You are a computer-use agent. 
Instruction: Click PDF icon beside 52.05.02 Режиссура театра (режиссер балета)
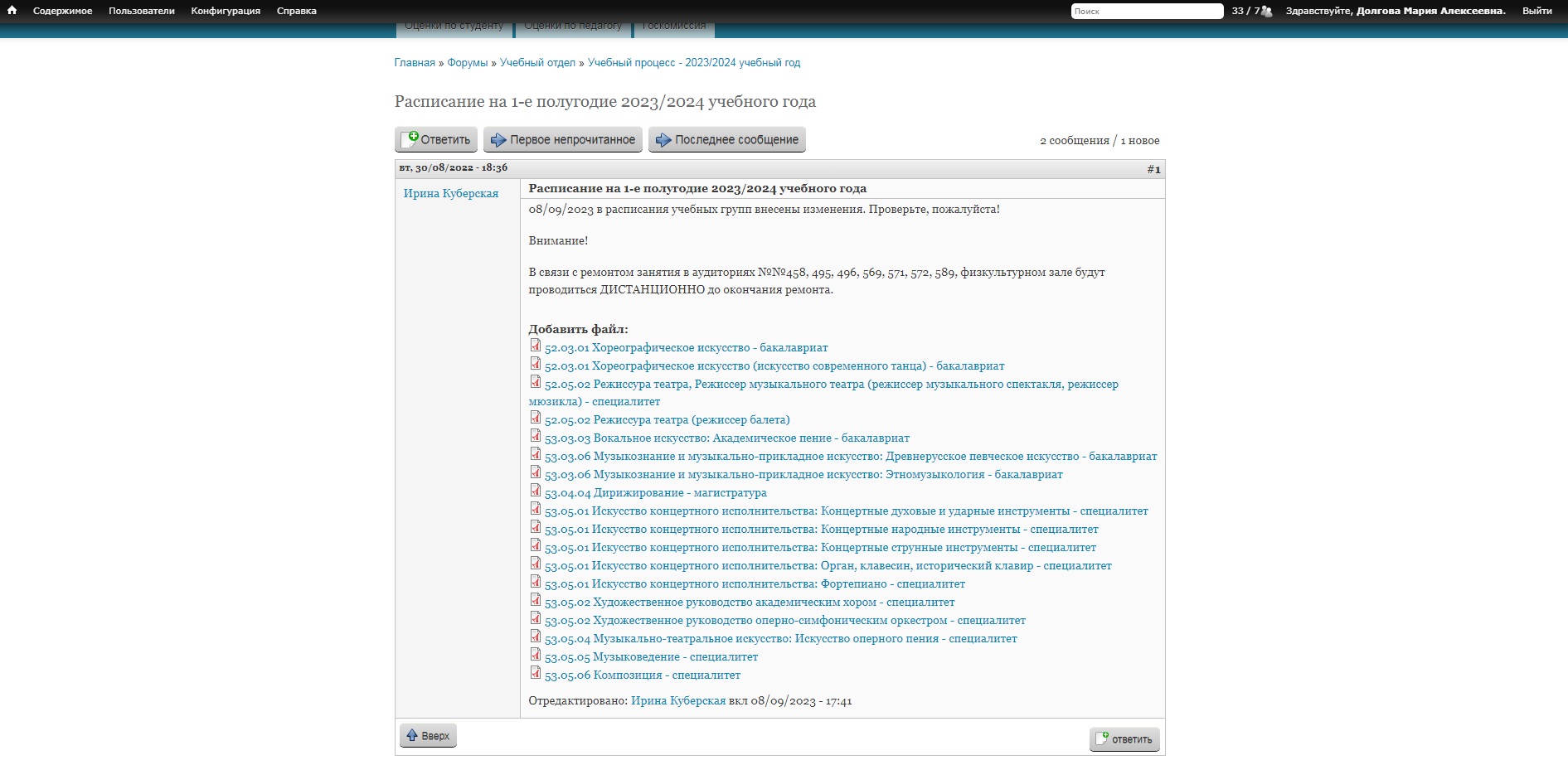tap(536, 419)
